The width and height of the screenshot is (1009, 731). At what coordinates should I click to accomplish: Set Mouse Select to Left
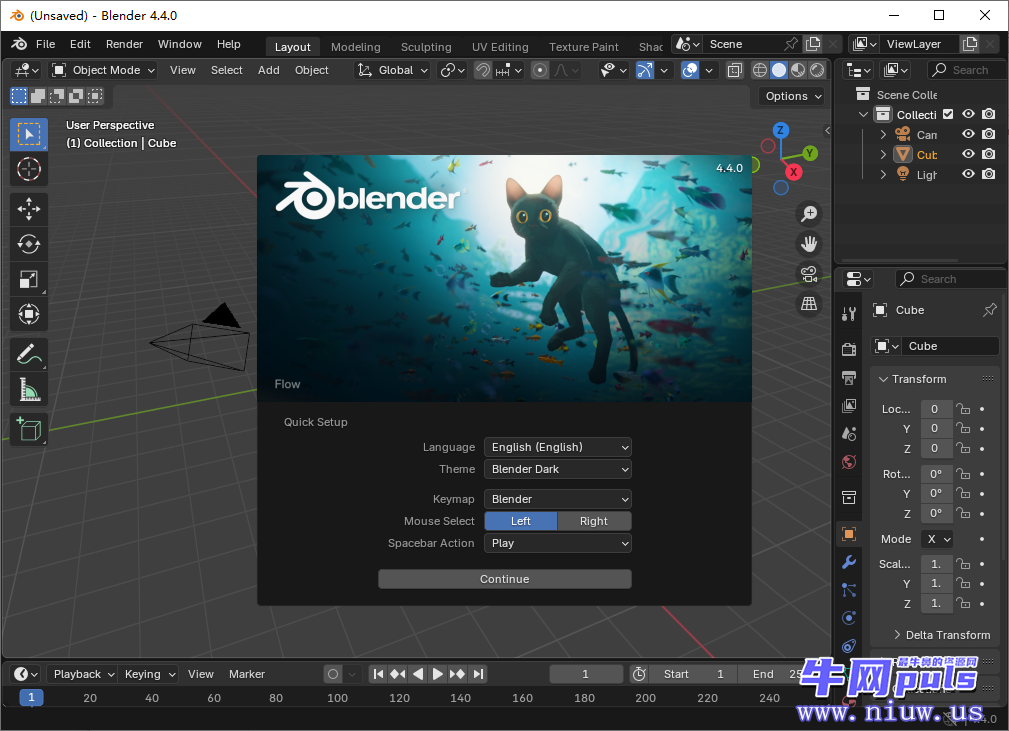click(521, 521)
